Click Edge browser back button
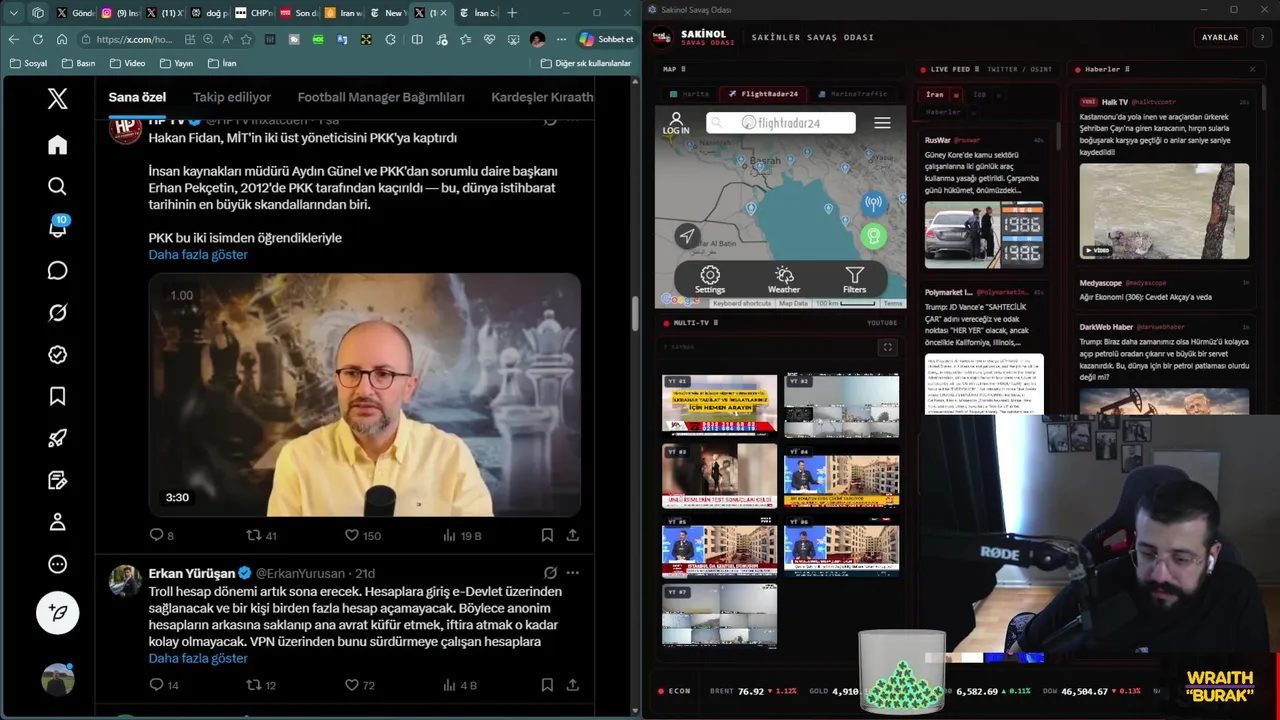 [13, 39]
